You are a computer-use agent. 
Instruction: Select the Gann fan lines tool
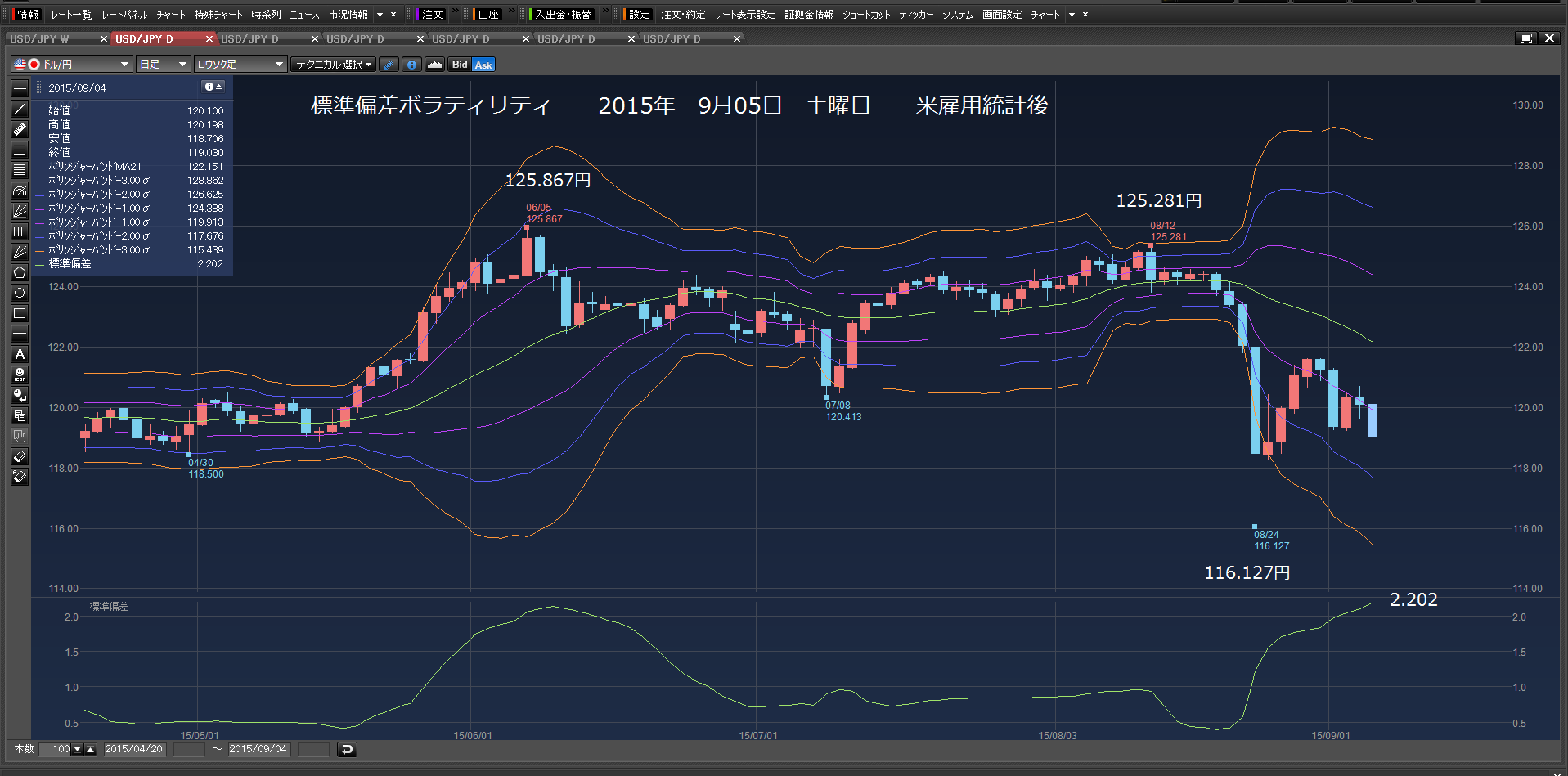coord(20,252)
